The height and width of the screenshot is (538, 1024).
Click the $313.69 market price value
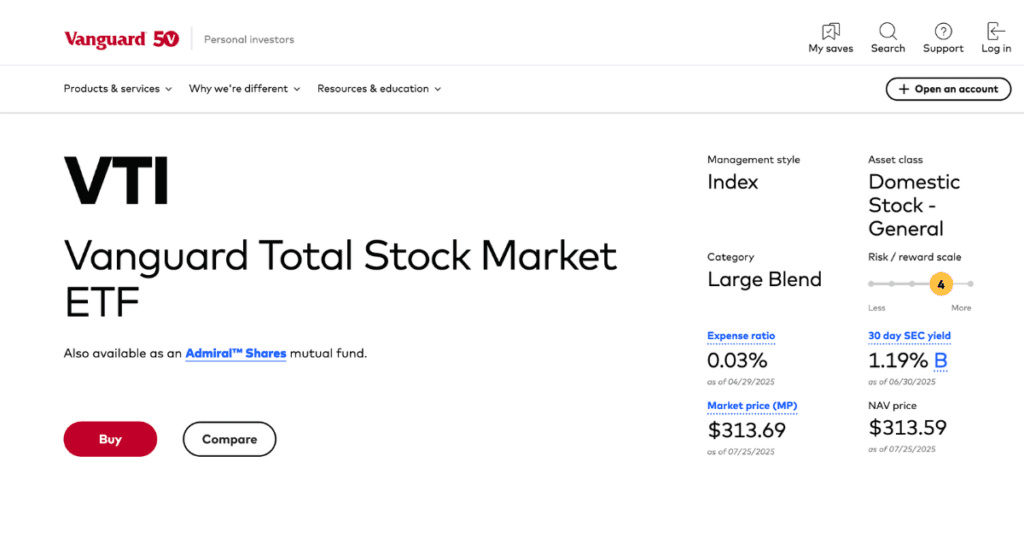(x=746, y=430)
